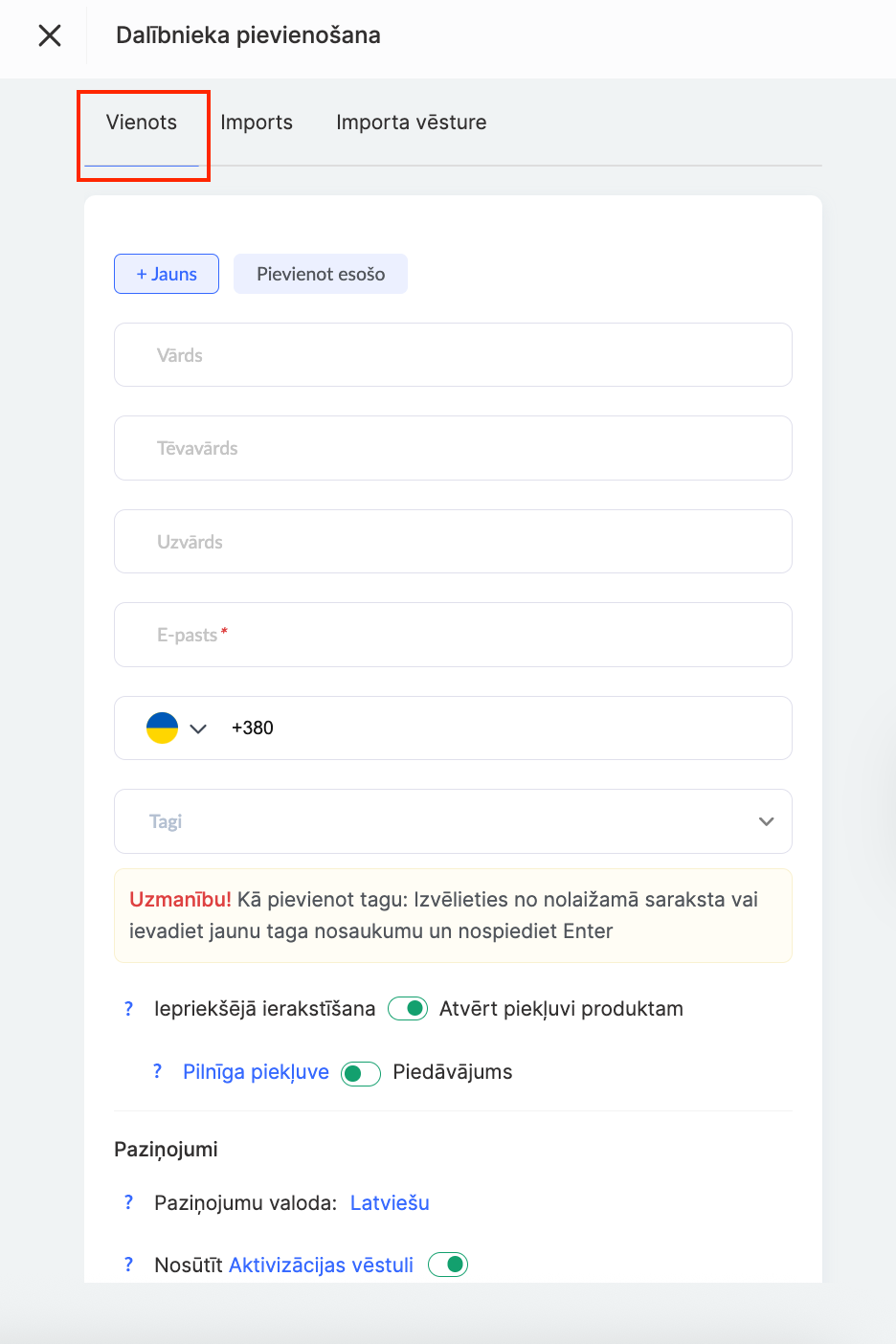Click into the Vārds field

(x=453, y=355)
